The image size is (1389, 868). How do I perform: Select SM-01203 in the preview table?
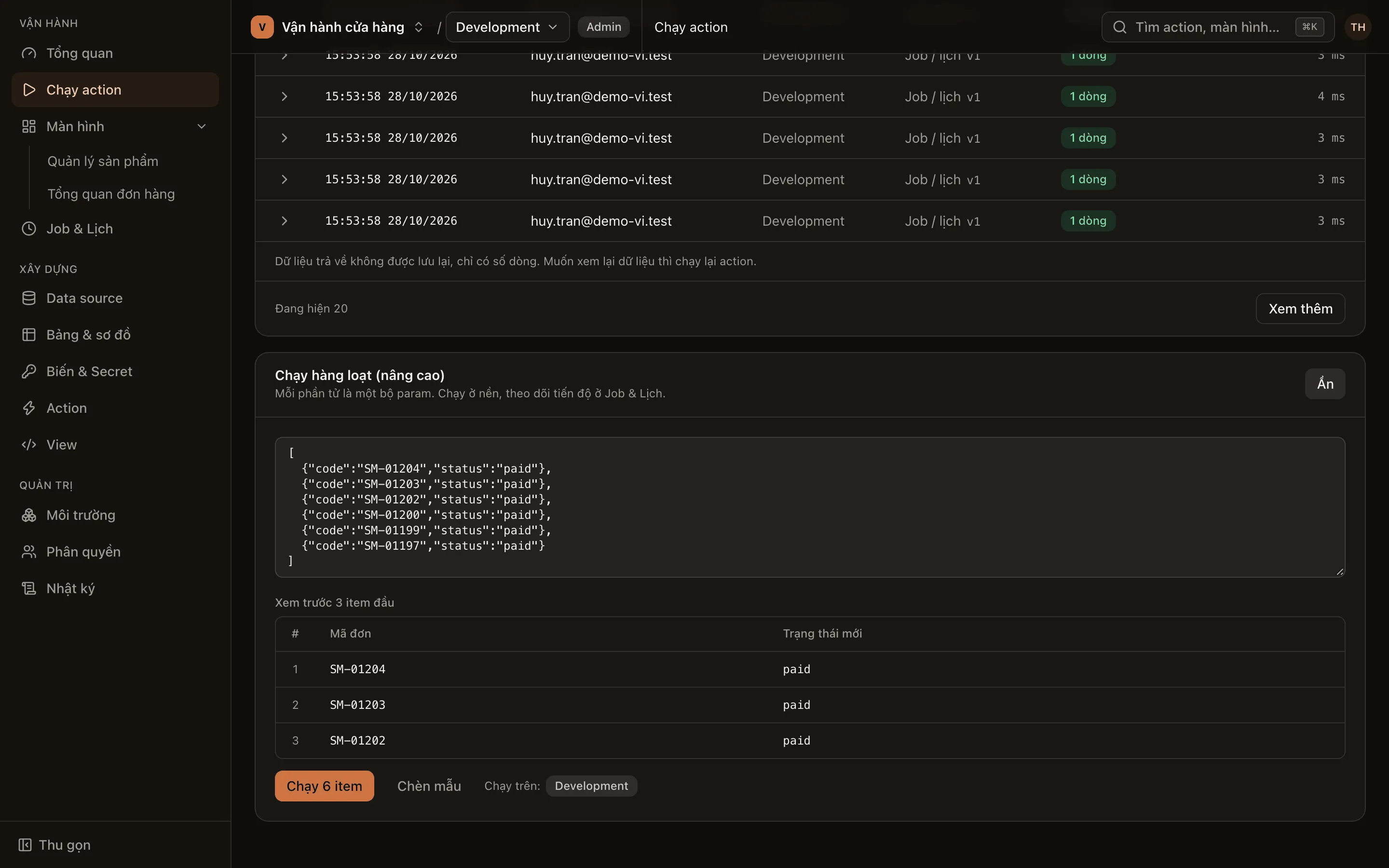point(357,705)
